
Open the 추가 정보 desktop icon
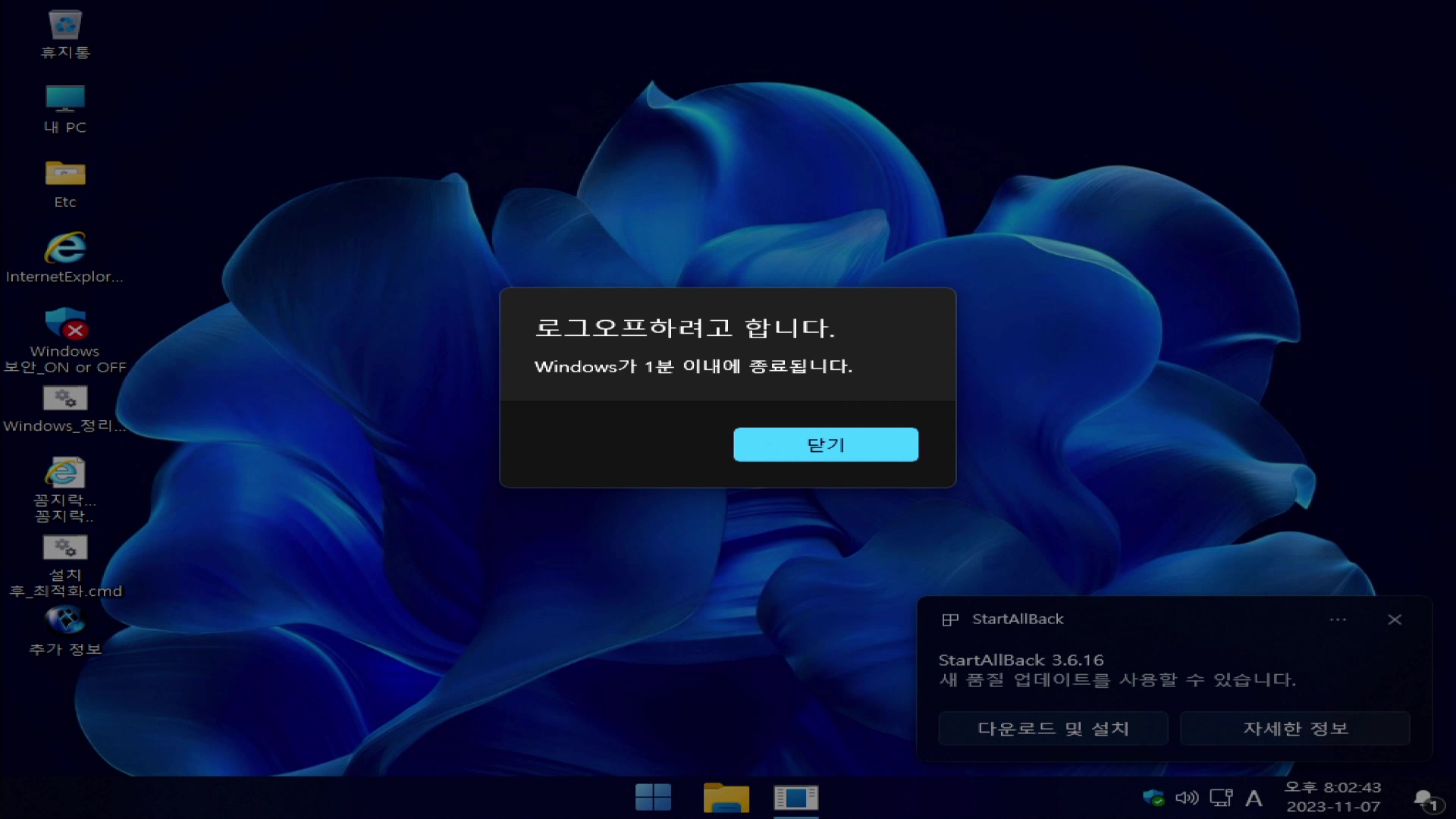(65, 622)
